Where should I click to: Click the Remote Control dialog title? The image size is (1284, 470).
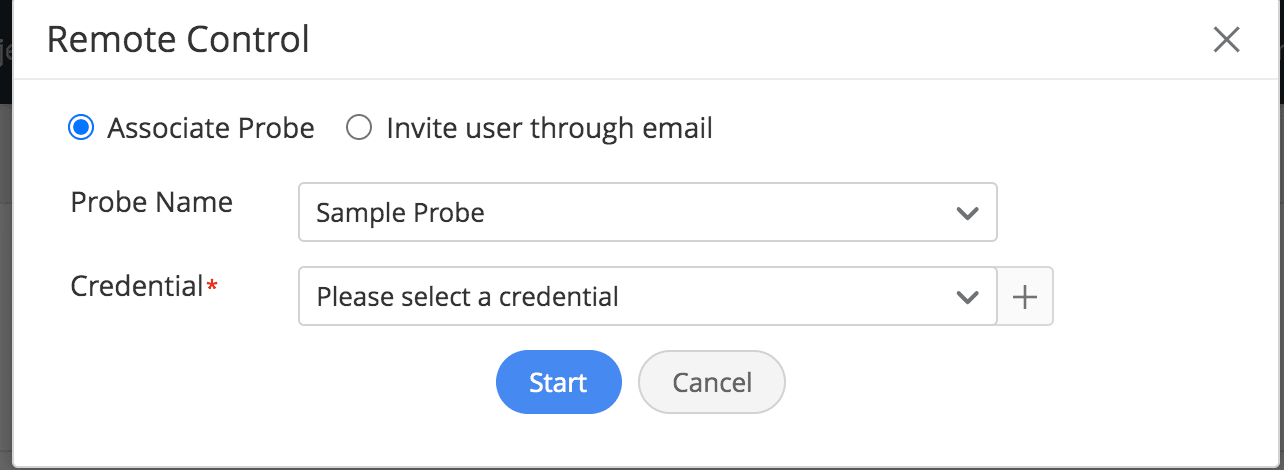pos(178,40)
